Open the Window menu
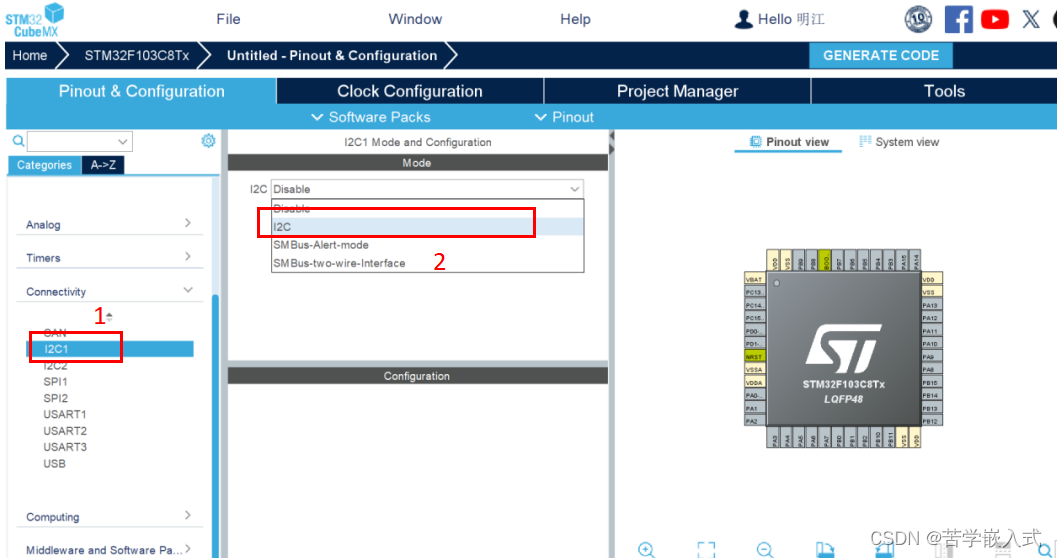Image resolution: width=1057 pixels, height=558 pixels. pos(415,19)
